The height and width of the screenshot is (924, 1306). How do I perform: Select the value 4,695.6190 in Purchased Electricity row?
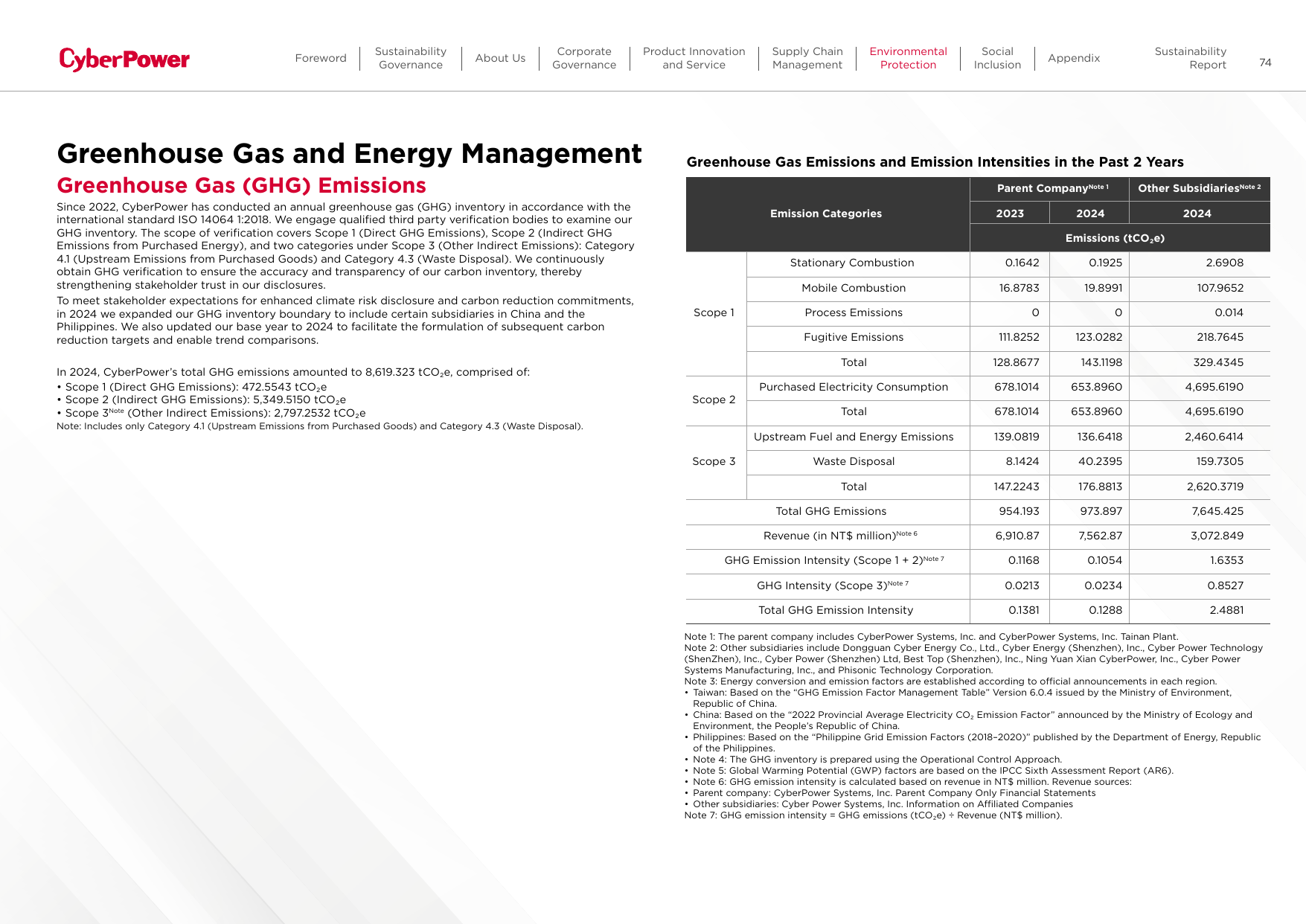pos(1214,387)
